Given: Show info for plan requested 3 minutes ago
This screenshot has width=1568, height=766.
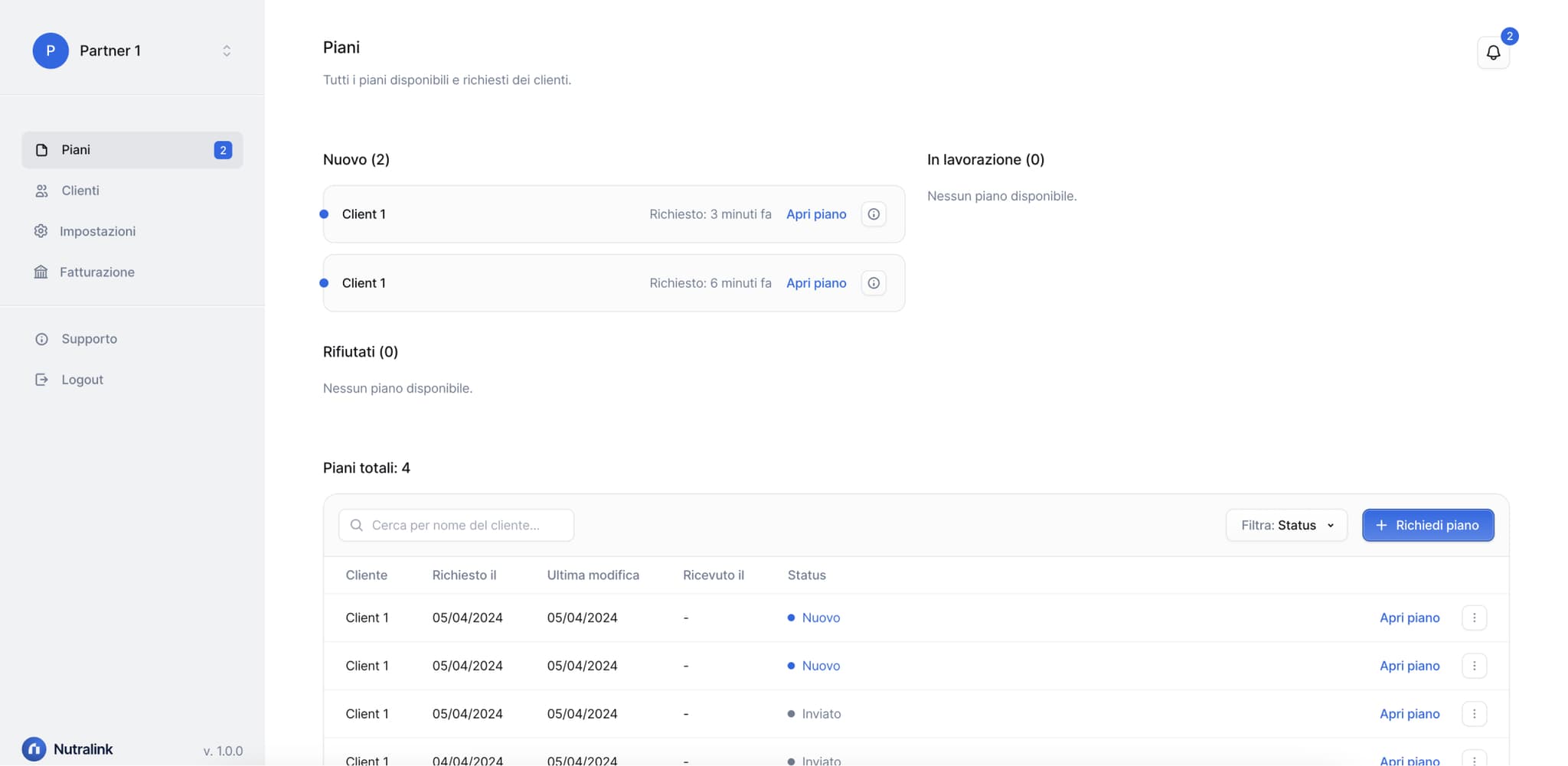Looking at the screenshot, I should (x=873, y=214).
